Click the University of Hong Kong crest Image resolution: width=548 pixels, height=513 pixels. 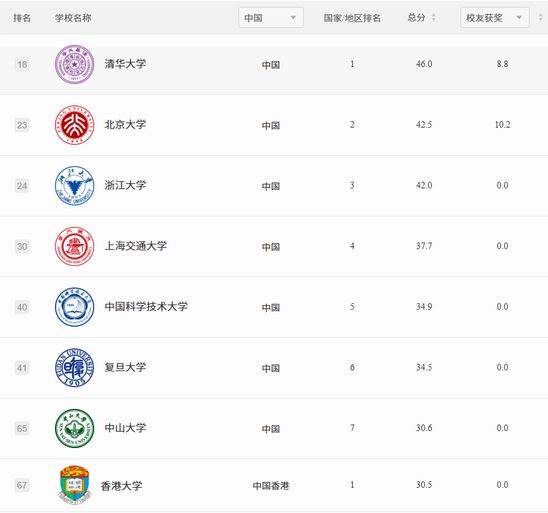[x=74, y=485]
